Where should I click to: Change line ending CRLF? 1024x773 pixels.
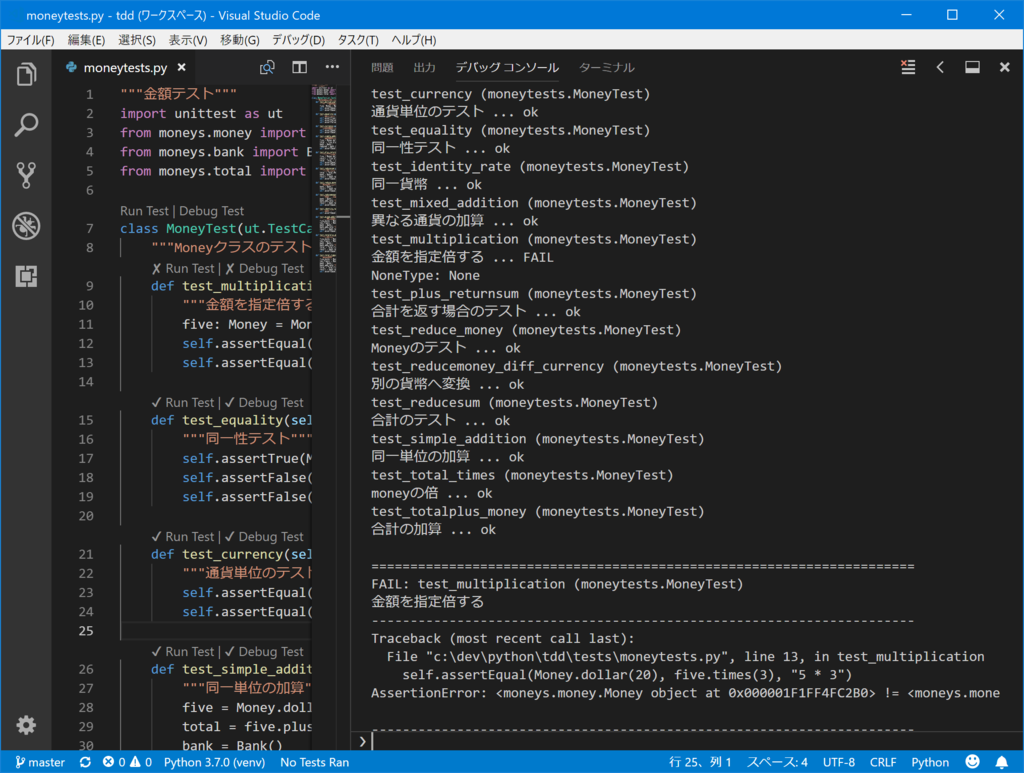883,762
